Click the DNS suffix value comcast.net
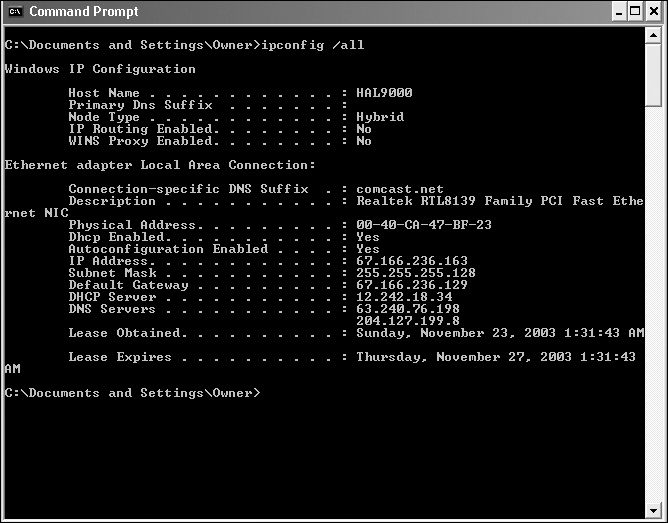This screenshot has height=523, width=668. tap(400, 189)
